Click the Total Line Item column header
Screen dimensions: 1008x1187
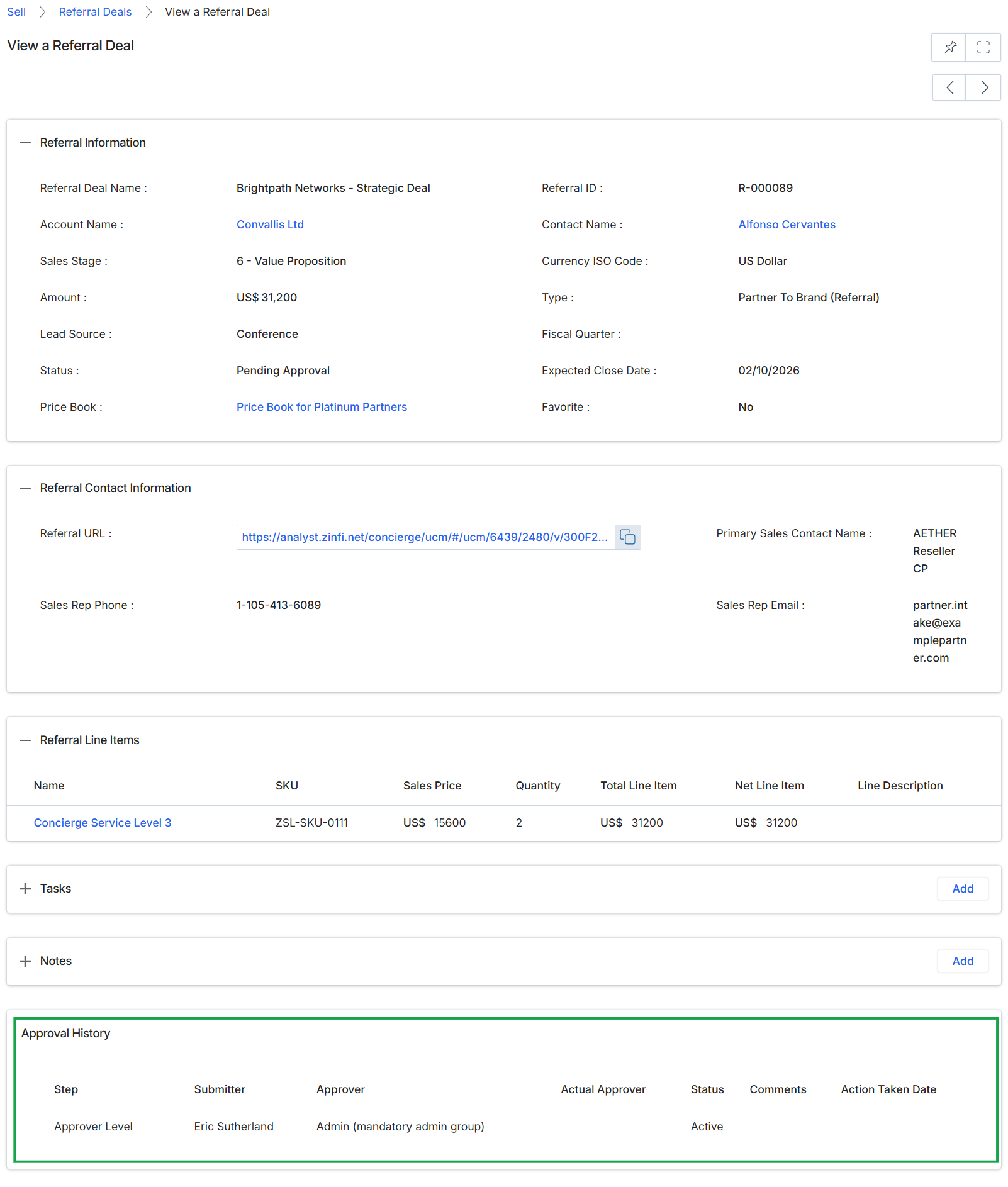tap(639, 786)
